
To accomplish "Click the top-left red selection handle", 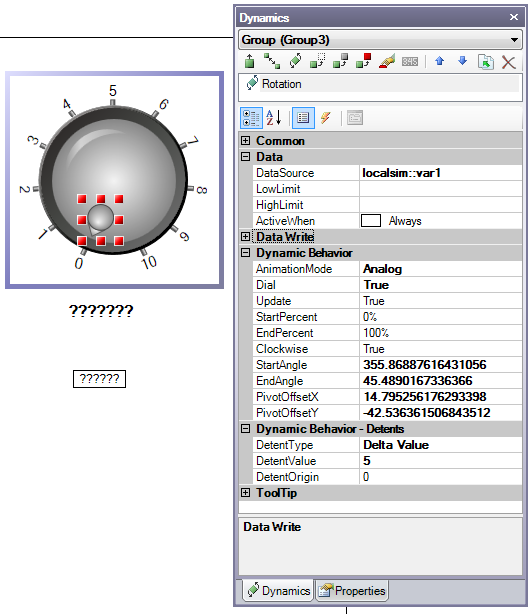I will (82, 199).
